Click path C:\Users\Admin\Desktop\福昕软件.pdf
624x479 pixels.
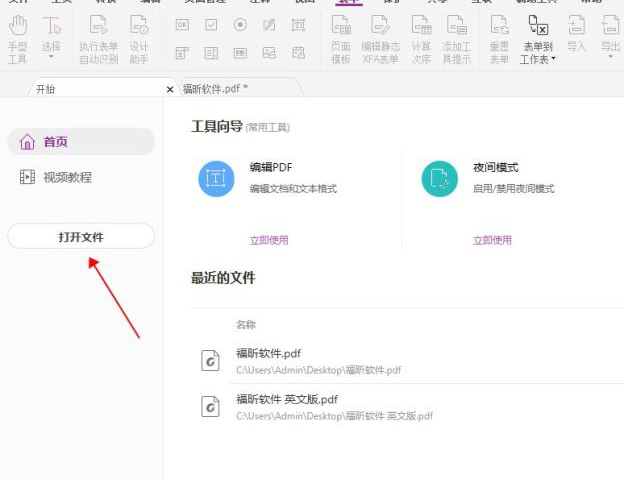[319, 370]
